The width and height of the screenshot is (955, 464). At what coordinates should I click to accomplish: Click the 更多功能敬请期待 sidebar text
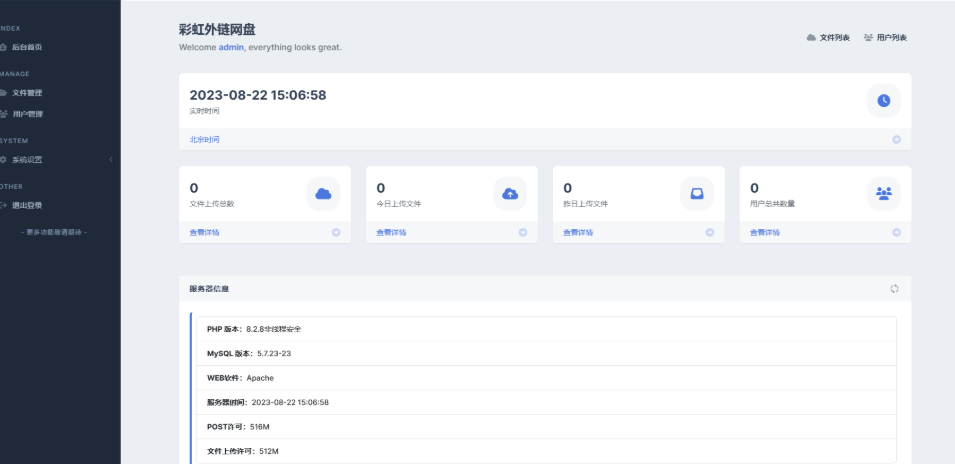pos(54,232)
